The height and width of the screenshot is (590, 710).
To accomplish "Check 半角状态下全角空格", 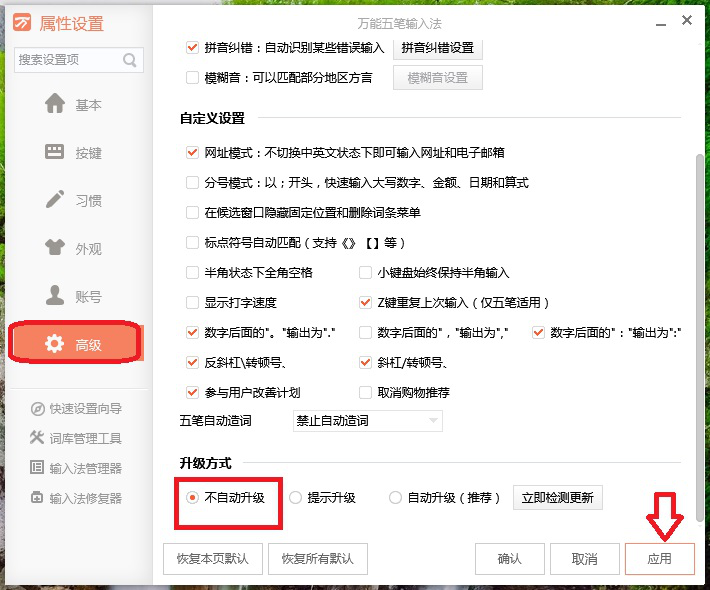I will point(192,273).
